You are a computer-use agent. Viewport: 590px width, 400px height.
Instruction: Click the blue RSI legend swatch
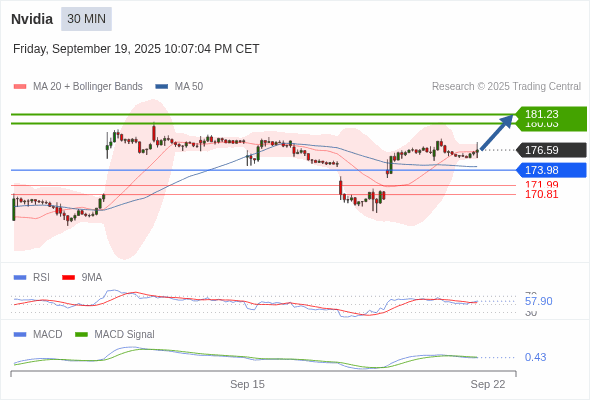pos(20,278)
